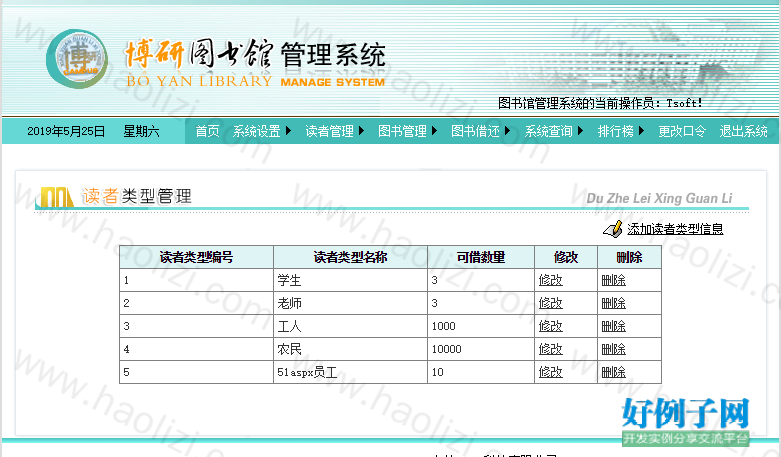Open the 排行榜 menu
Image resolution: width=781 pixels, height=457 pixels.
616,131
